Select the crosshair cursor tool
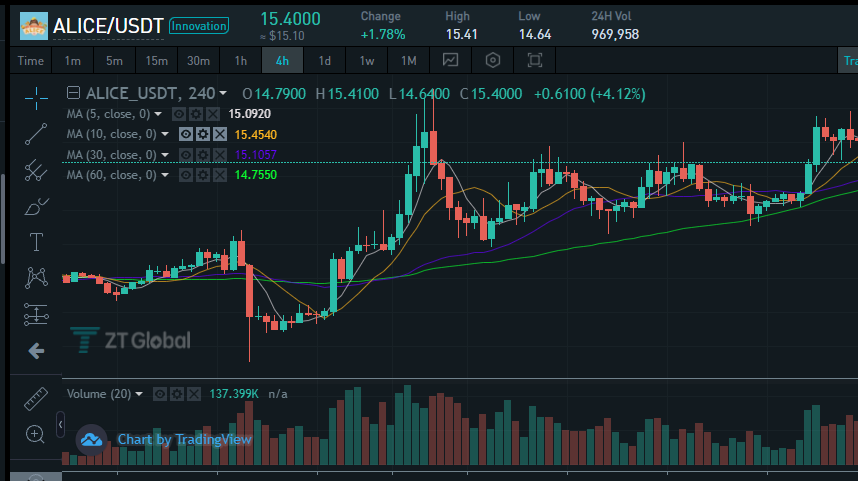Screen dimensions: 858x481 click(x=36, y=97)
